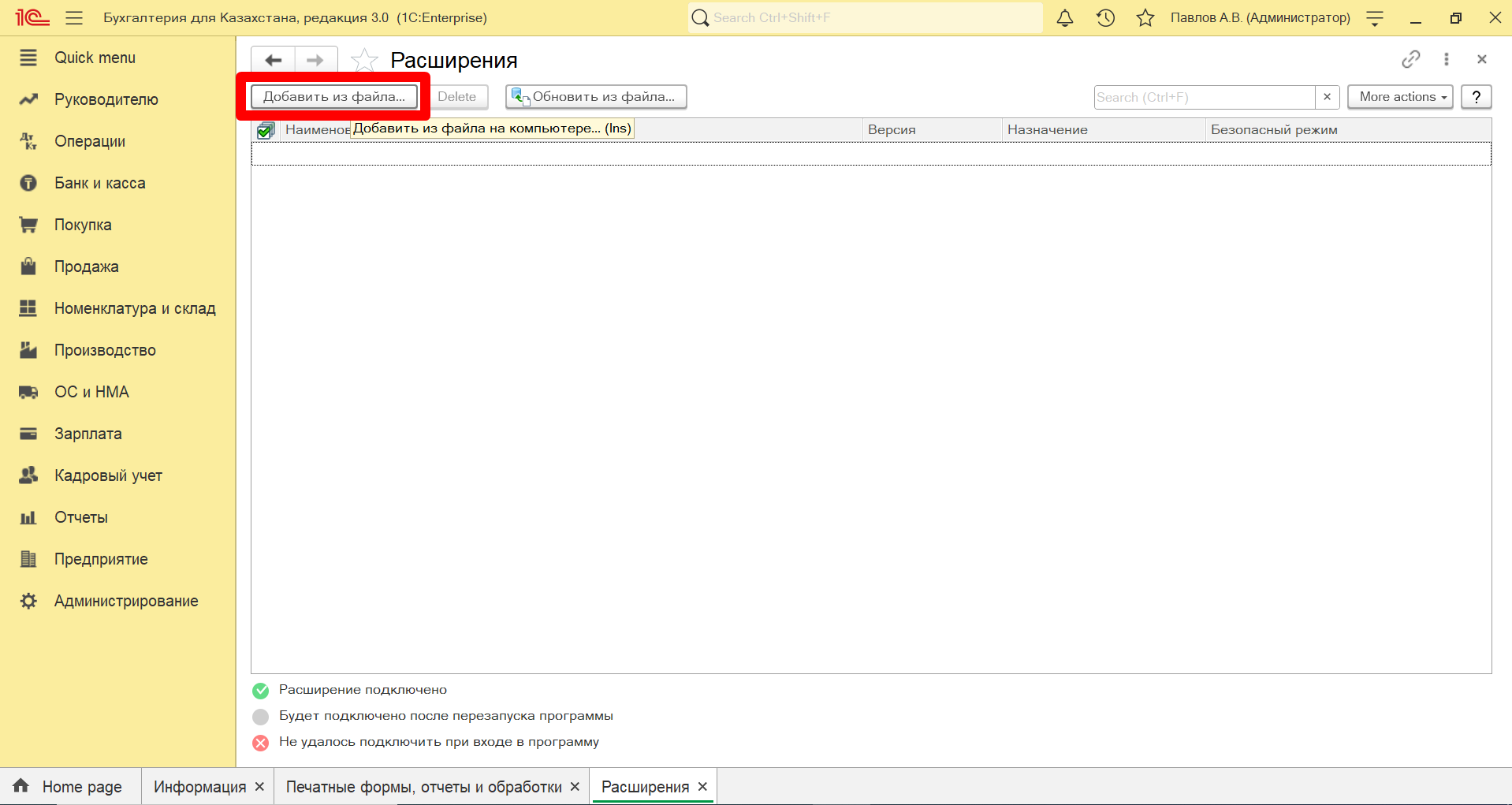
Task: Click the Зарплата card icon
Action: (x=28, y=434)
